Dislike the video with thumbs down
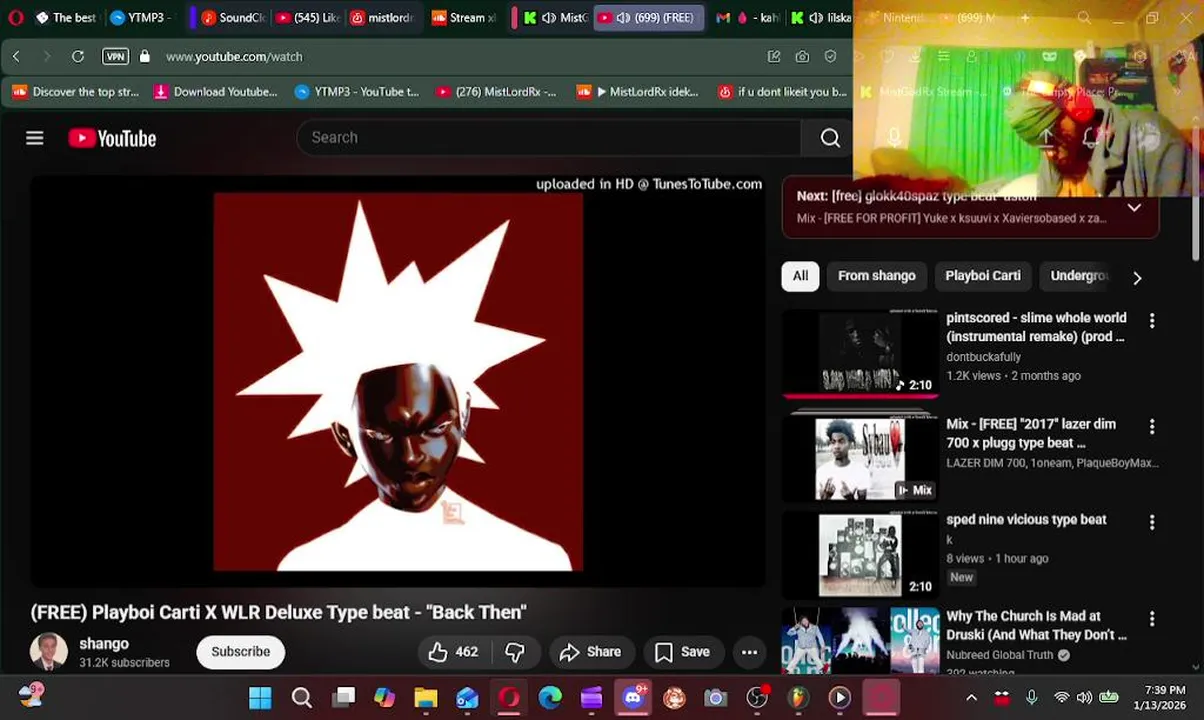The width and height of the screenshot is (1204, 720). (515, 652)
